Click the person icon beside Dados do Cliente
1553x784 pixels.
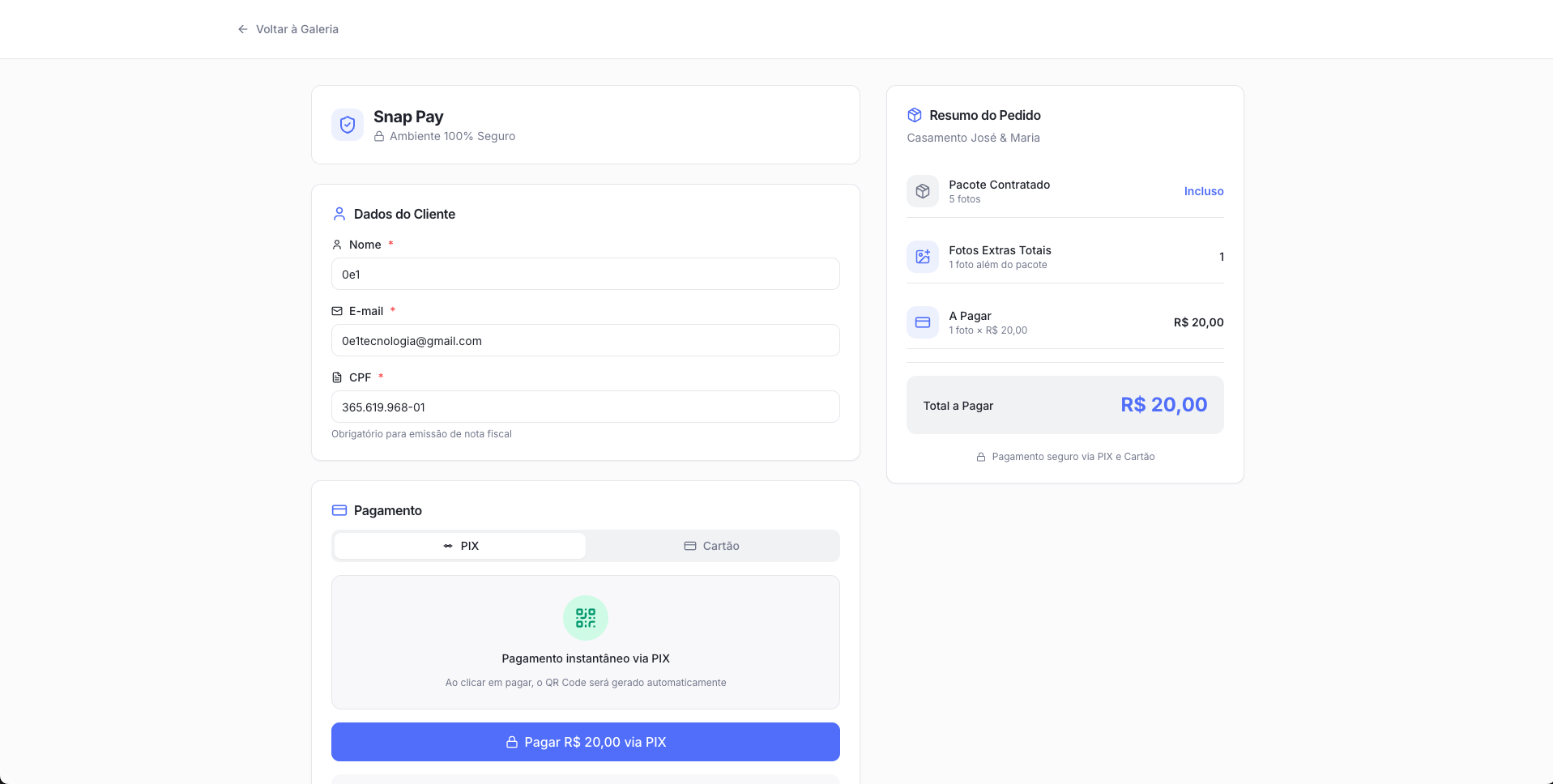[x=339, y=214]
